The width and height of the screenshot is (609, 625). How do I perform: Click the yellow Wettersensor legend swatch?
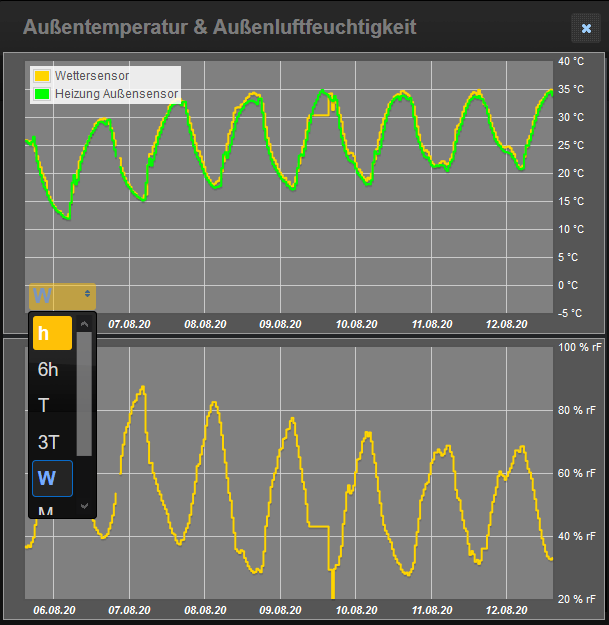coord(42,76)
